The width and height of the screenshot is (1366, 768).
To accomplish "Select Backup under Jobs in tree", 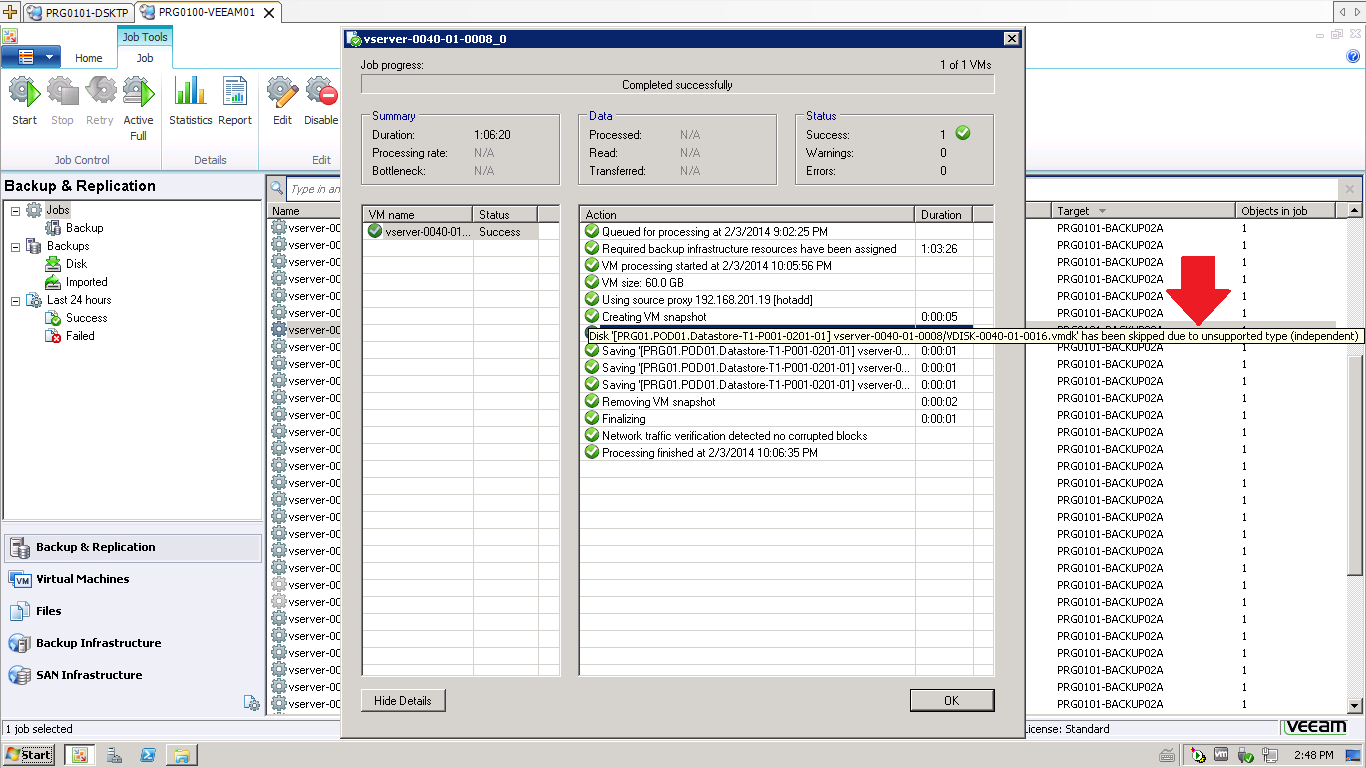I will pos(84,228).
